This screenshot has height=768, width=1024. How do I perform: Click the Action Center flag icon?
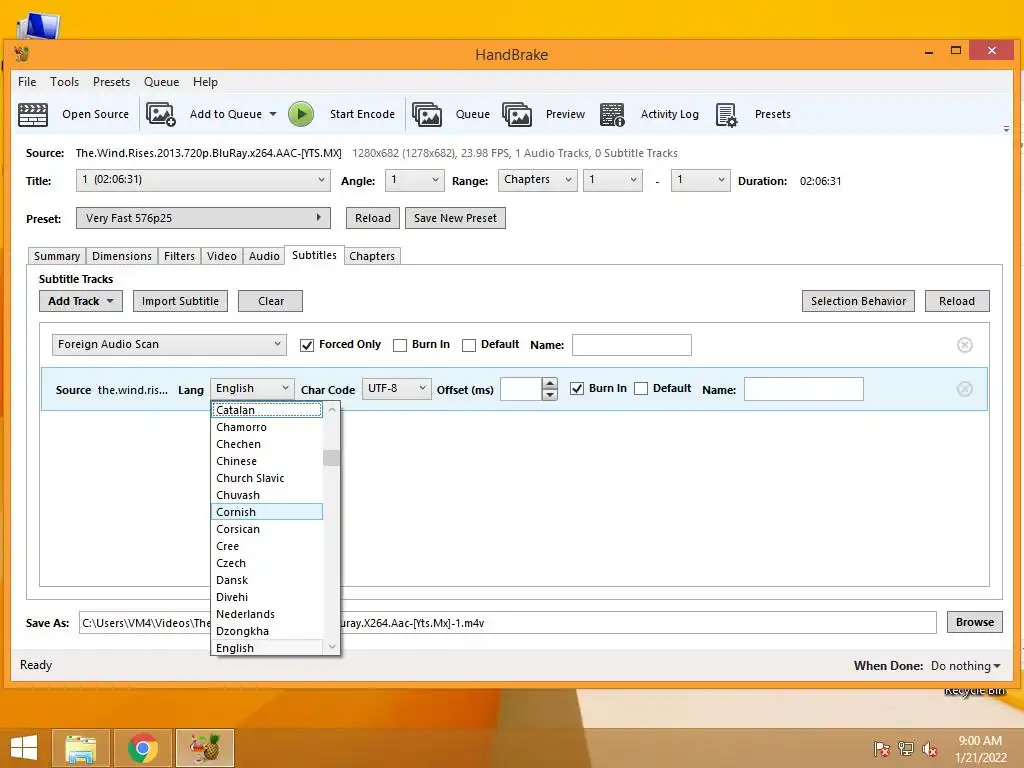pyautogui.click(x=882, y=748)
